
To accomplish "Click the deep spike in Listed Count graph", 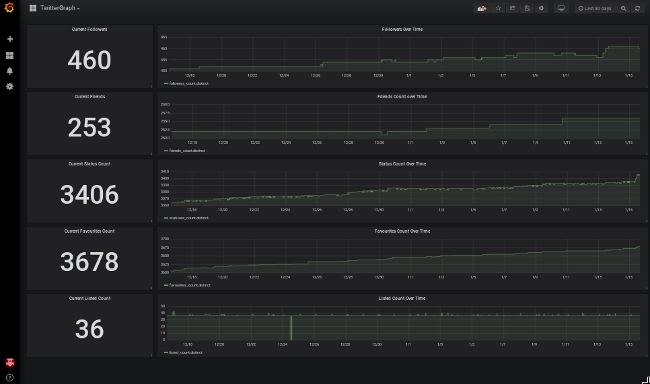I will [291, 328].
